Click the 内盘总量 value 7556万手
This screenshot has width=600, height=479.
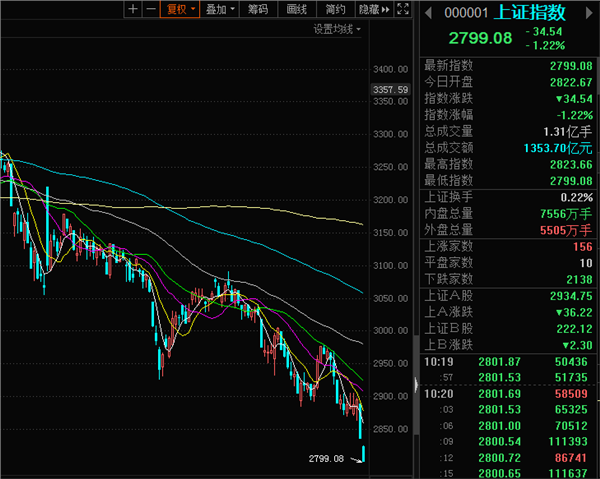click(566, 214)
